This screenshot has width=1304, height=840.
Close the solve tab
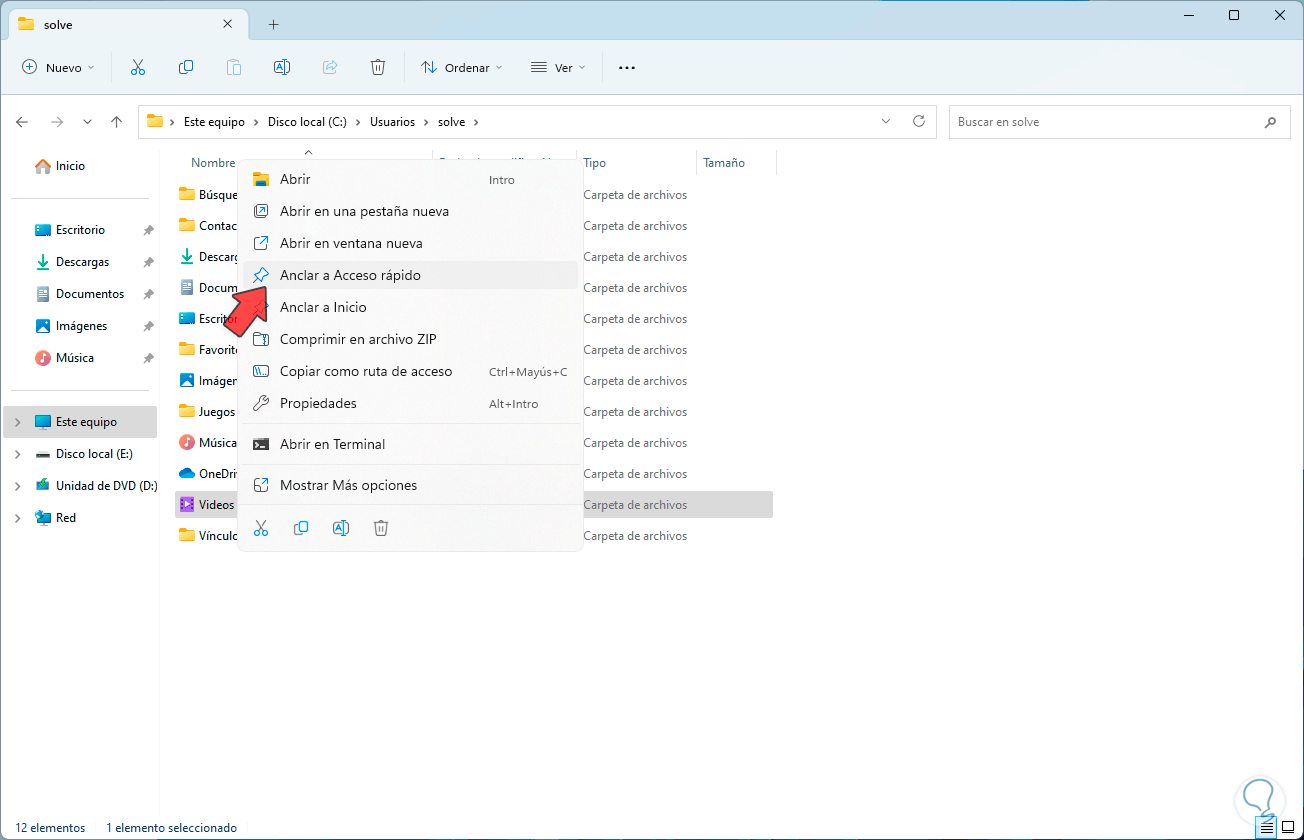point(228,24)
